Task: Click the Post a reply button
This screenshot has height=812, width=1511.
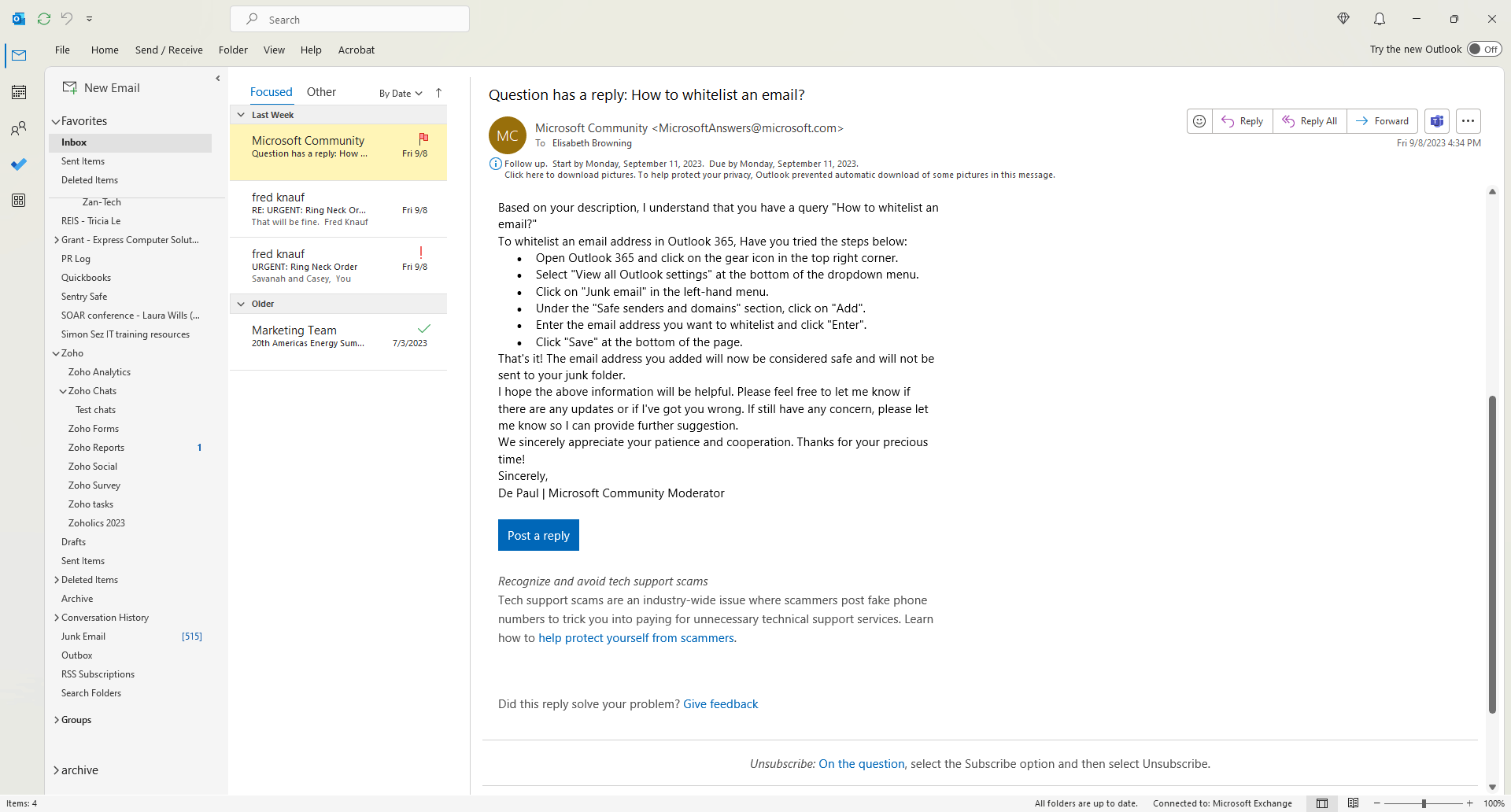Action: coord(538,535)
